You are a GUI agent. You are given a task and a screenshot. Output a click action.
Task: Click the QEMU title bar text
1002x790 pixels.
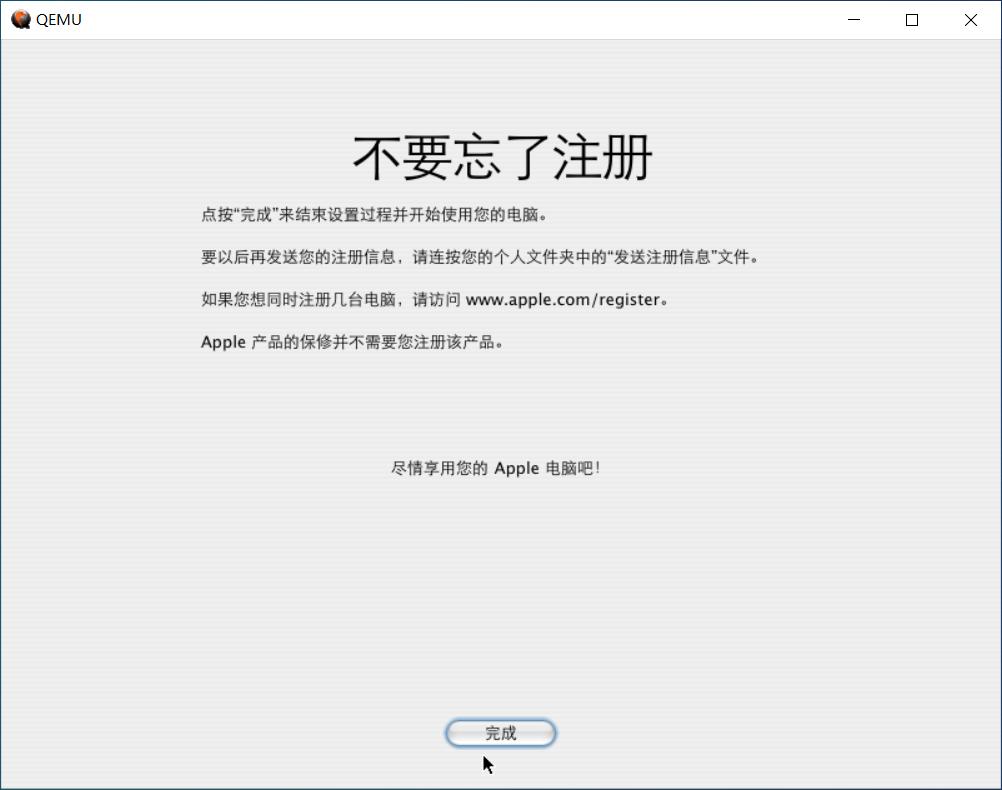[58, 19]
